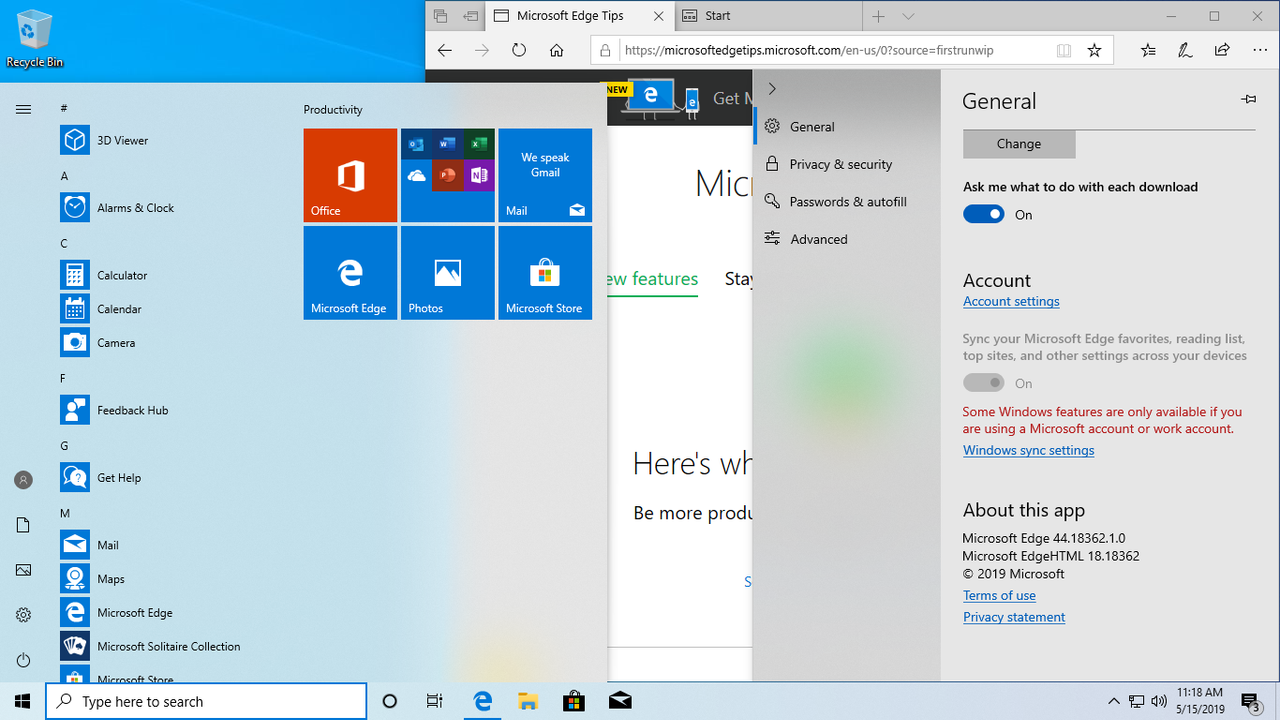Open Mail from the taskbar
The width and height of the screenshot is (1280, 720).
[x=620, y=701]
